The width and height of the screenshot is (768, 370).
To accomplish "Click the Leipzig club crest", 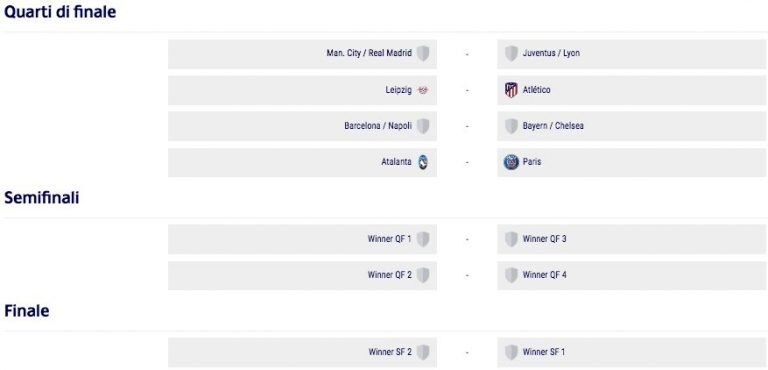I will [423, 90].
